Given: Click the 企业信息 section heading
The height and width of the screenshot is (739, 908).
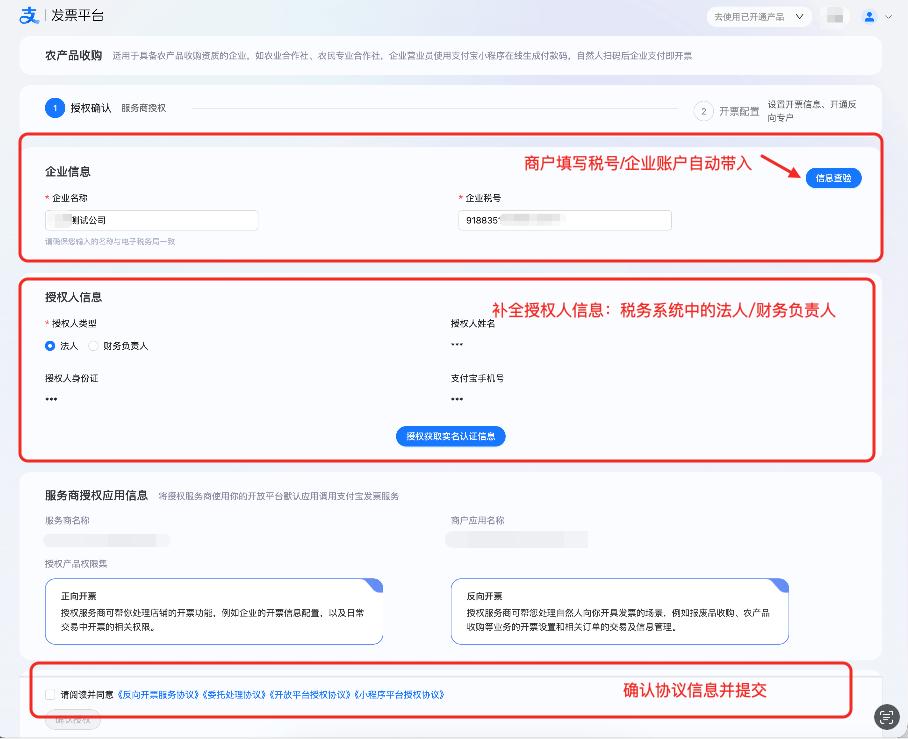Looking at the screenshot, I should pyautogui.click(x=68, y=171).
